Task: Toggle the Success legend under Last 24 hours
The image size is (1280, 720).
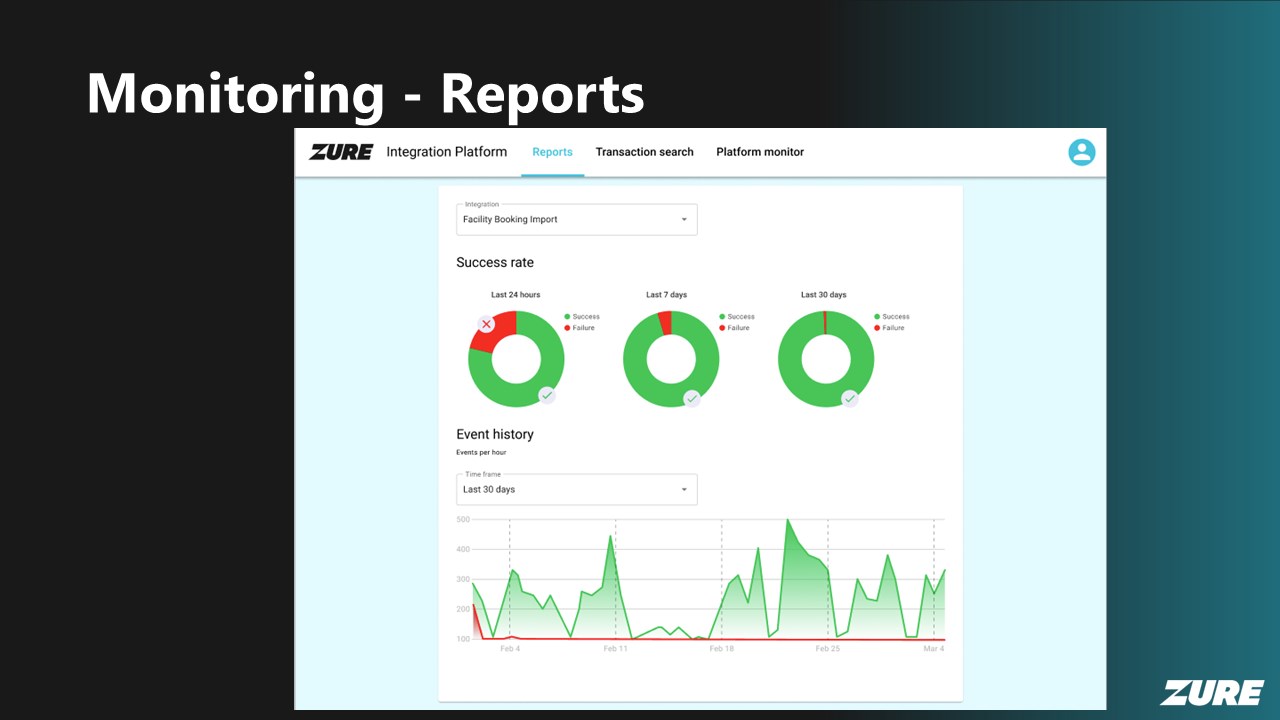Action: [581, 317]
